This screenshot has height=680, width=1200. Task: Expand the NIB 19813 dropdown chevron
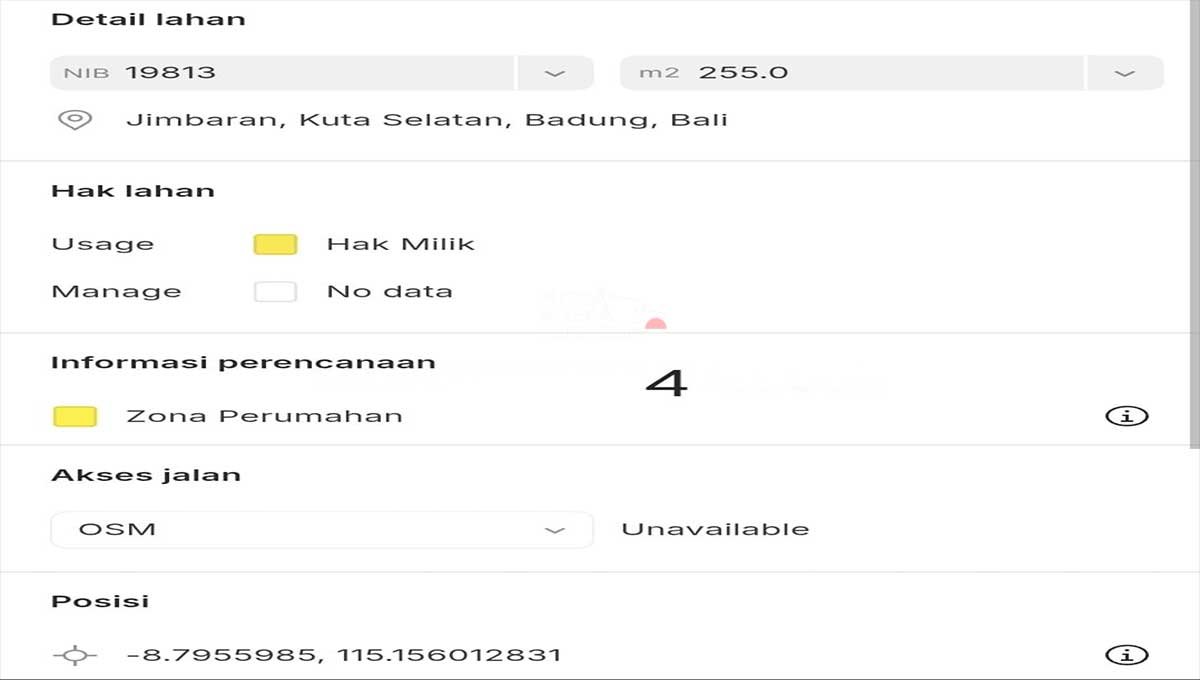point(555,73)
